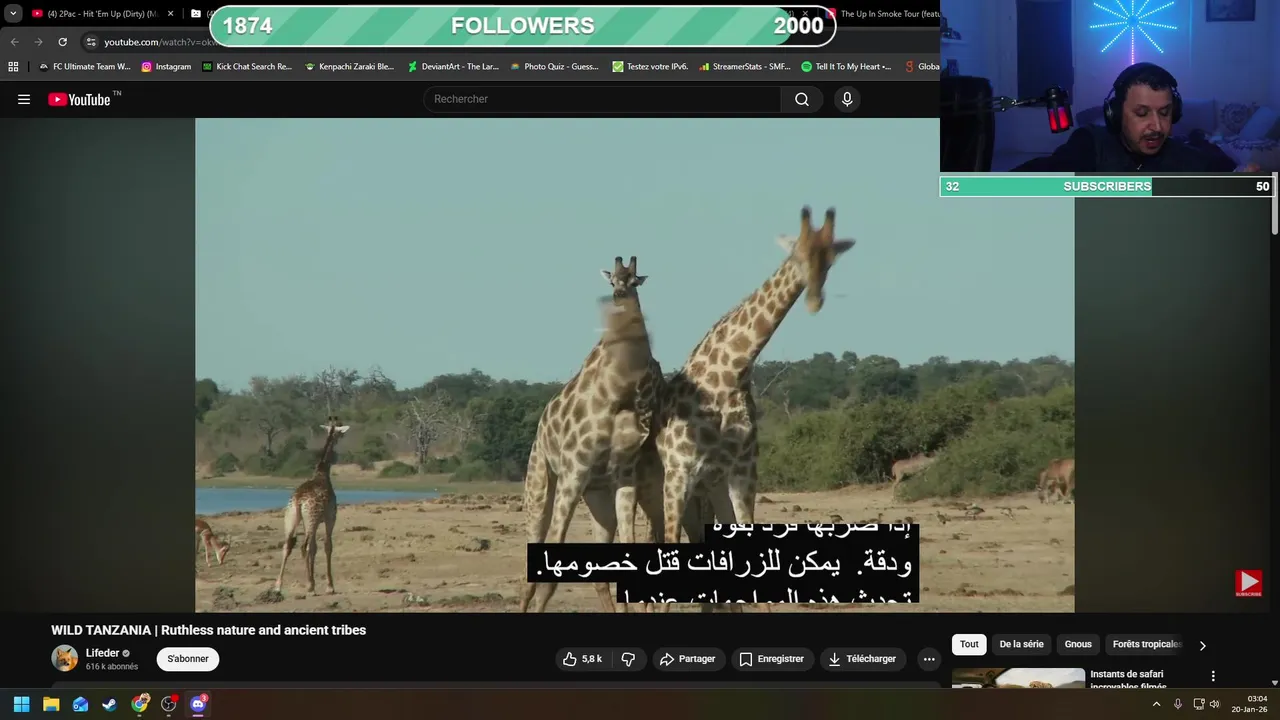The height and width of the screenshot is (720, 1280).
Task: Open the Partager share dialog
Action: 688,659
